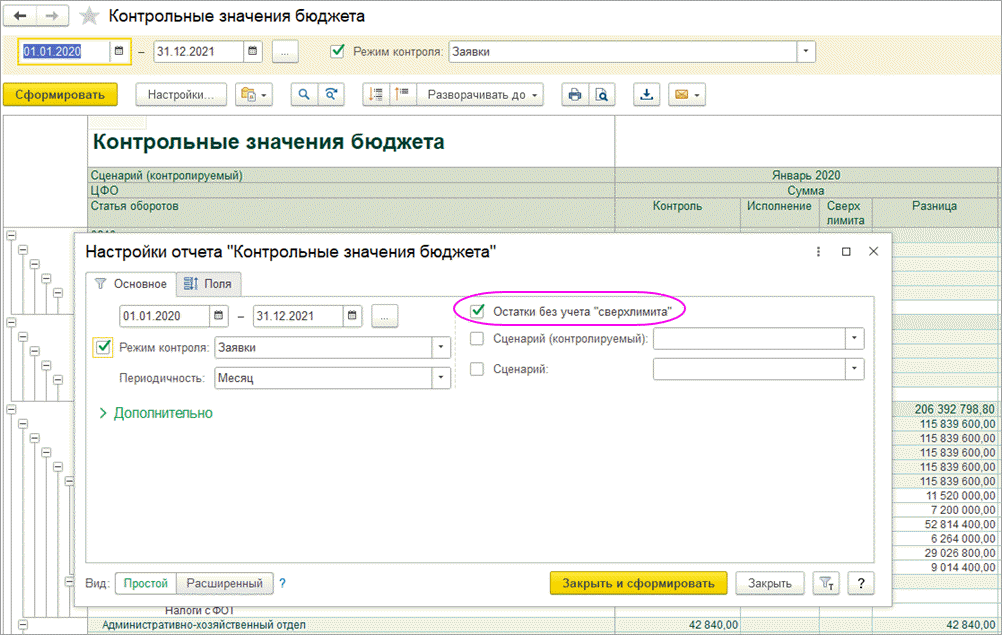Print the report with printer icon
This screenshot has width=1002, height=635.
click(575, 95)
